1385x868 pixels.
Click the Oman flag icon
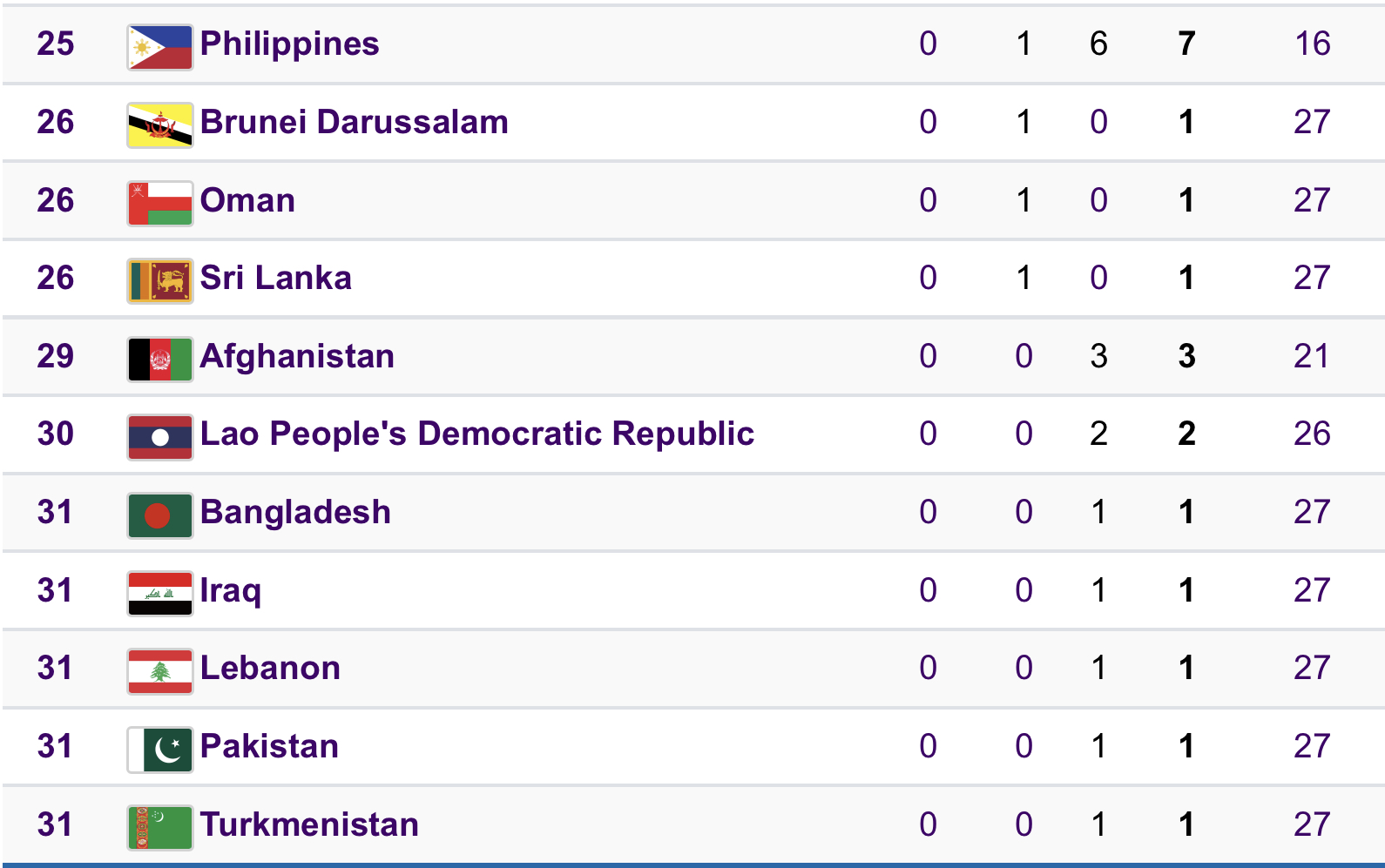tap(159, 203)
